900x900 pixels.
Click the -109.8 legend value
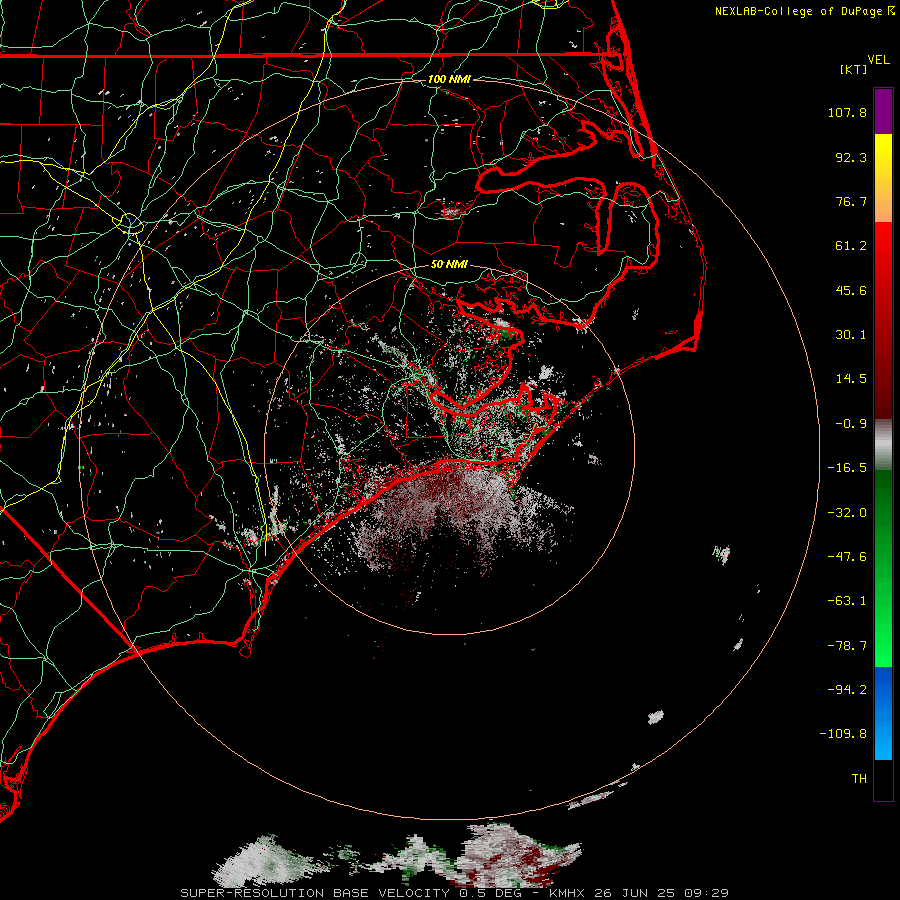[x=843, y=734]
